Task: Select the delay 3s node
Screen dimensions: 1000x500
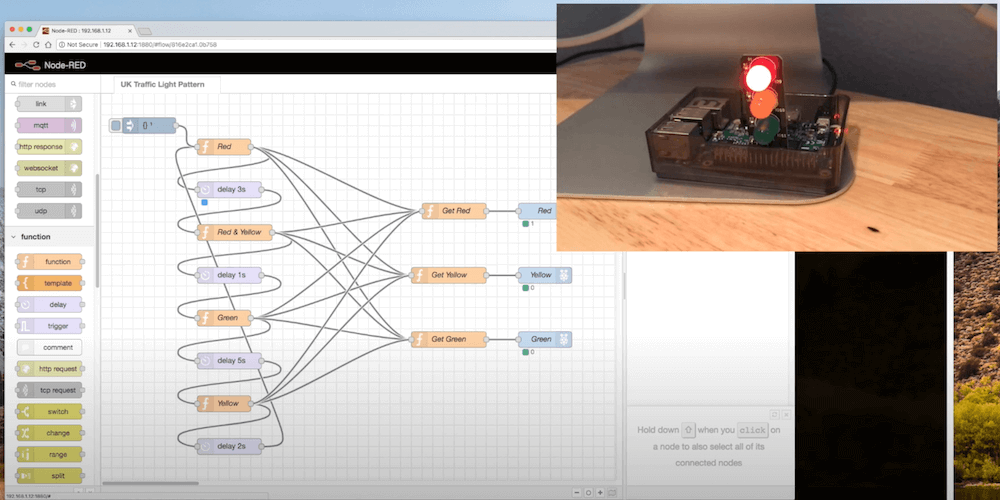Action: [x=230, y=189]
